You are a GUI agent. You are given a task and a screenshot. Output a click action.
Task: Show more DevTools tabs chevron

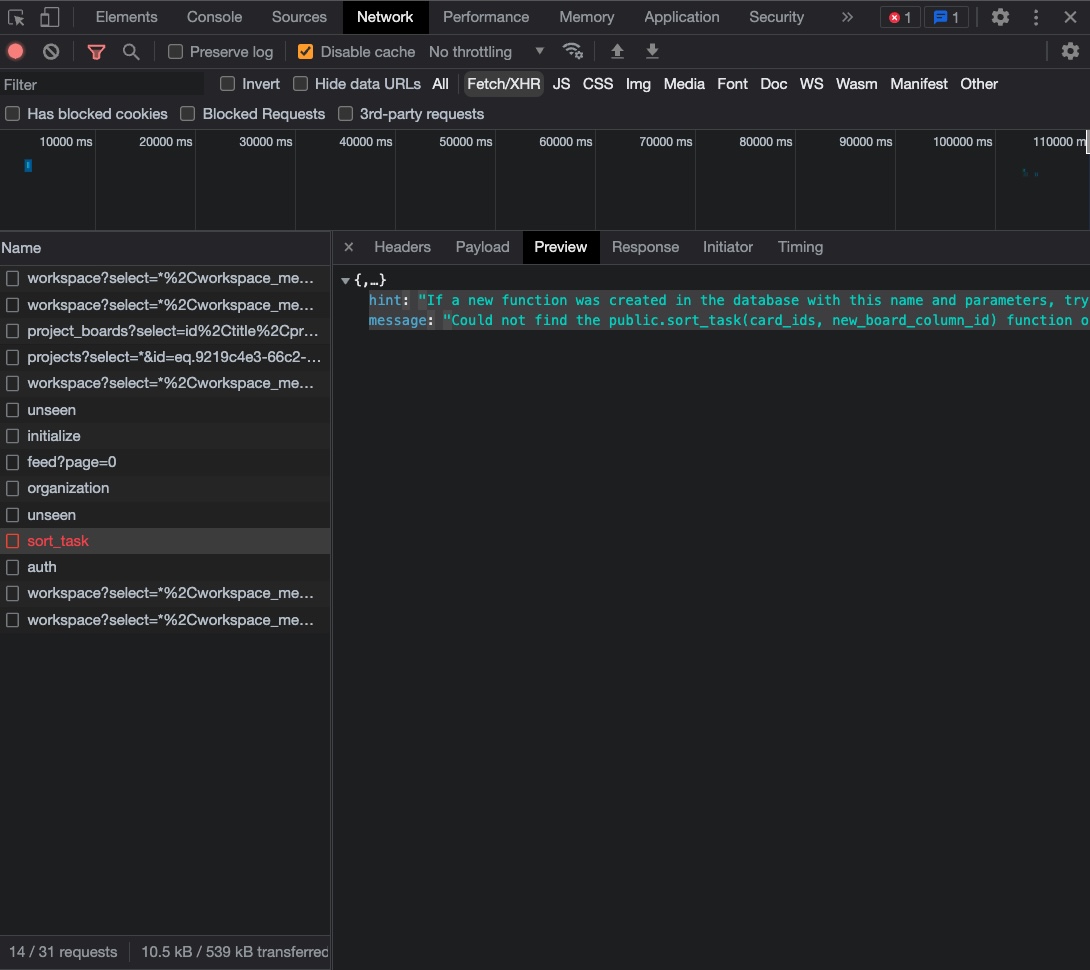coord(847,17)
